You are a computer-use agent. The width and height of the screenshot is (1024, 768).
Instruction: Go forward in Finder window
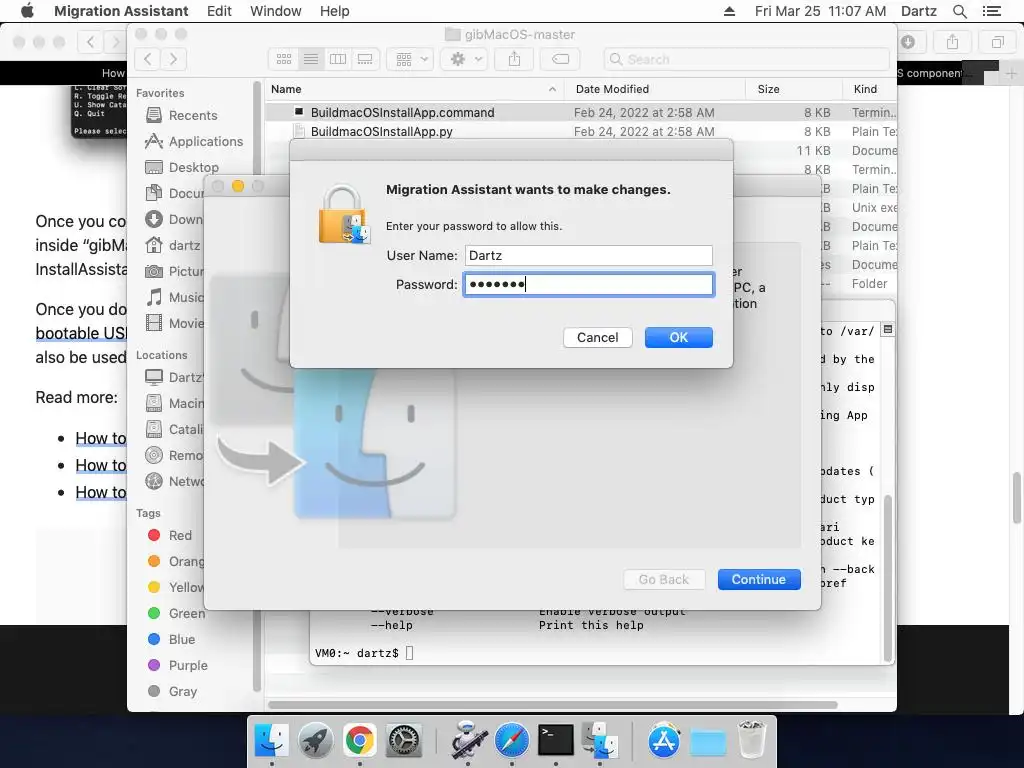173,59
